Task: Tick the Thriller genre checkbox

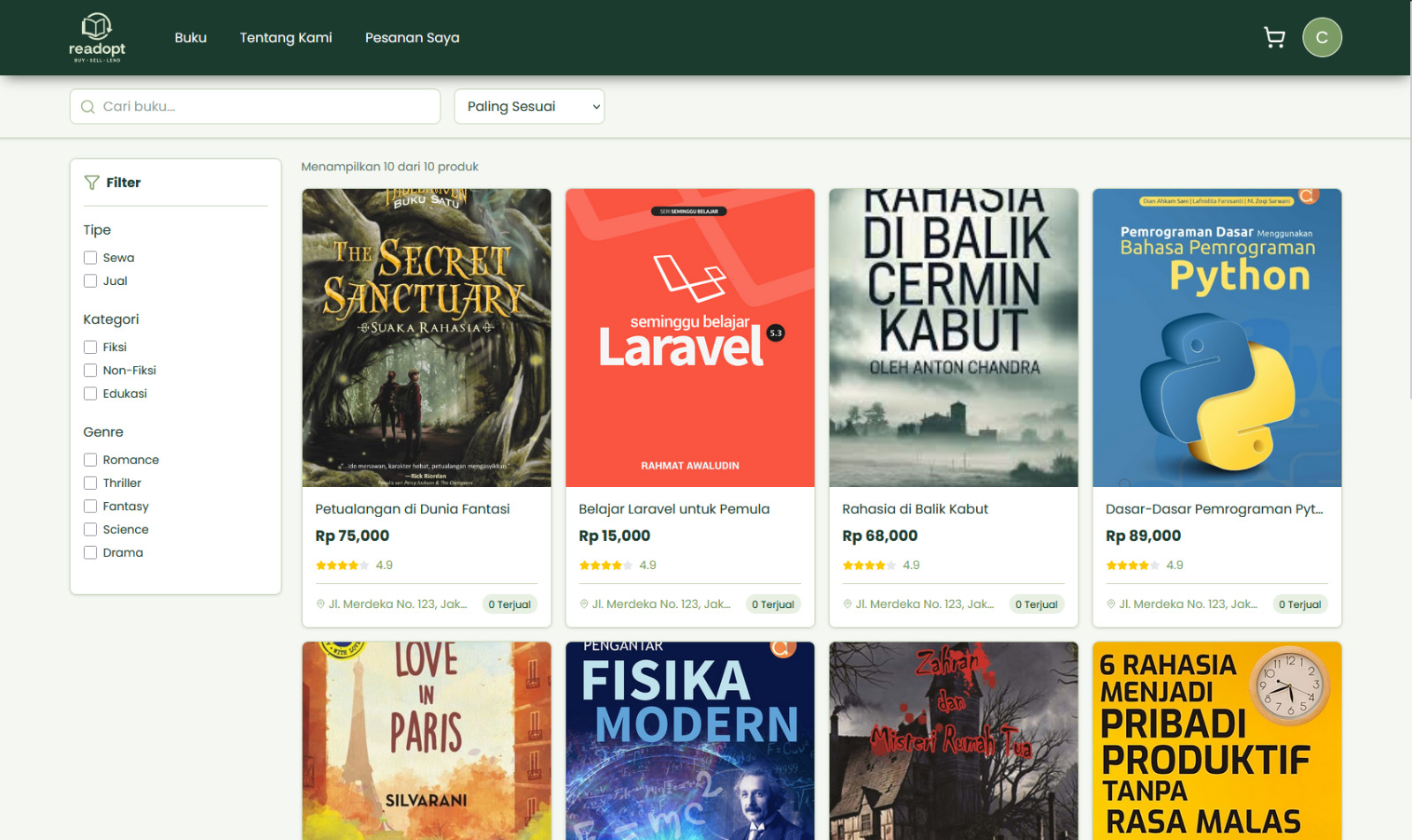Action: [90, 483]
